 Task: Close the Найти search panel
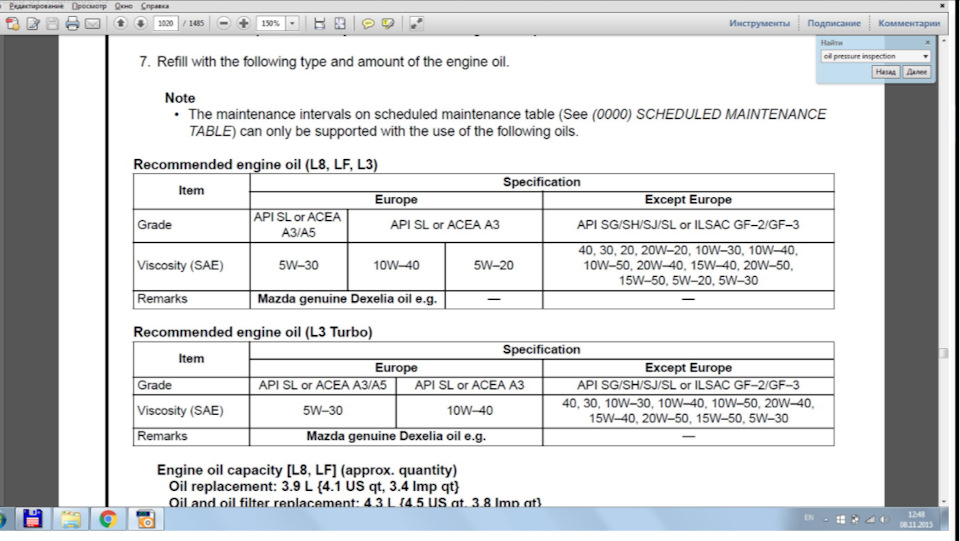pyautogui.click(x=928, y=42)
